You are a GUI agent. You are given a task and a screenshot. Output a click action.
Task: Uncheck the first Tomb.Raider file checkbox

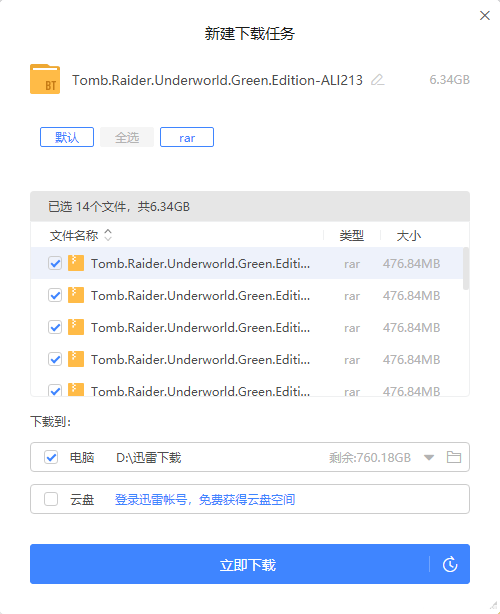[x=55, y=264]
